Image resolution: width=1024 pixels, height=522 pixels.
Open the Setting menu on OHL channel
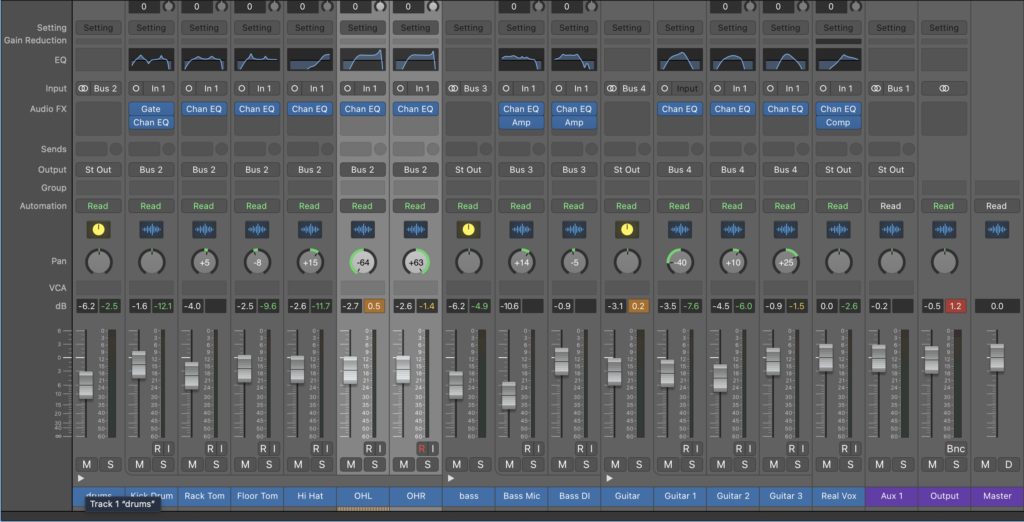(362, 28)
